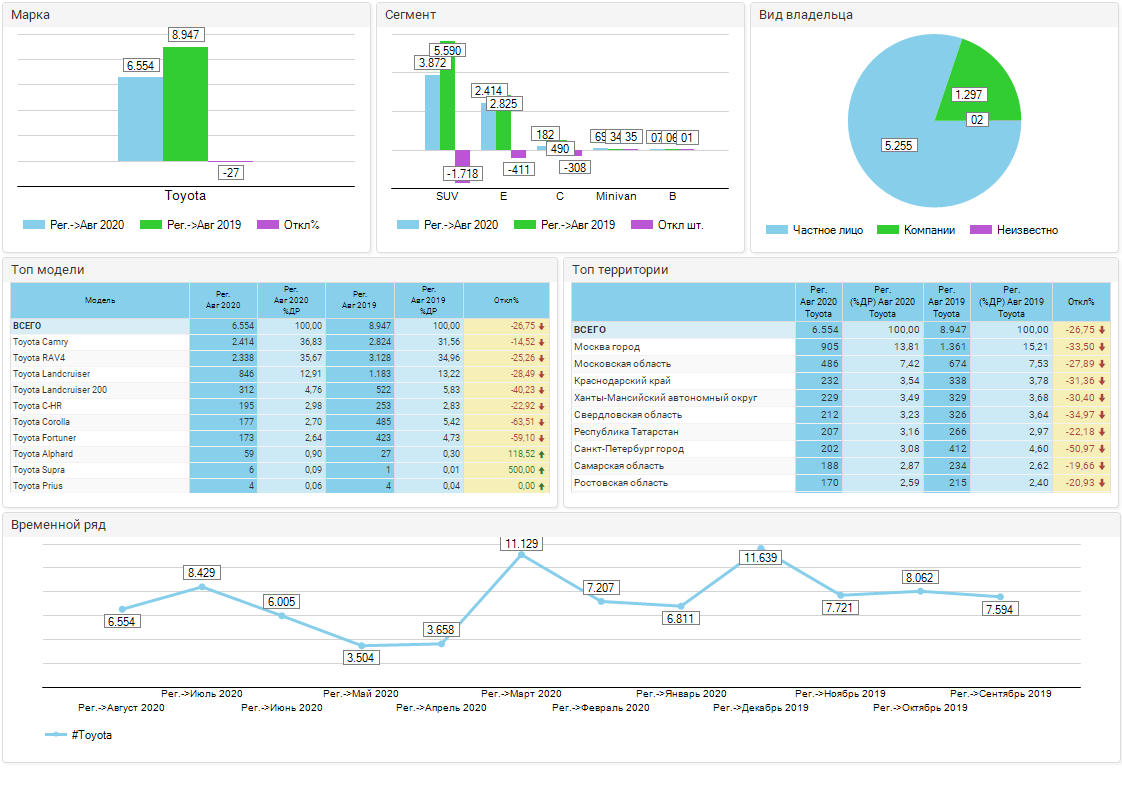Select the Toyota Camry row label

tap(41, 342)
